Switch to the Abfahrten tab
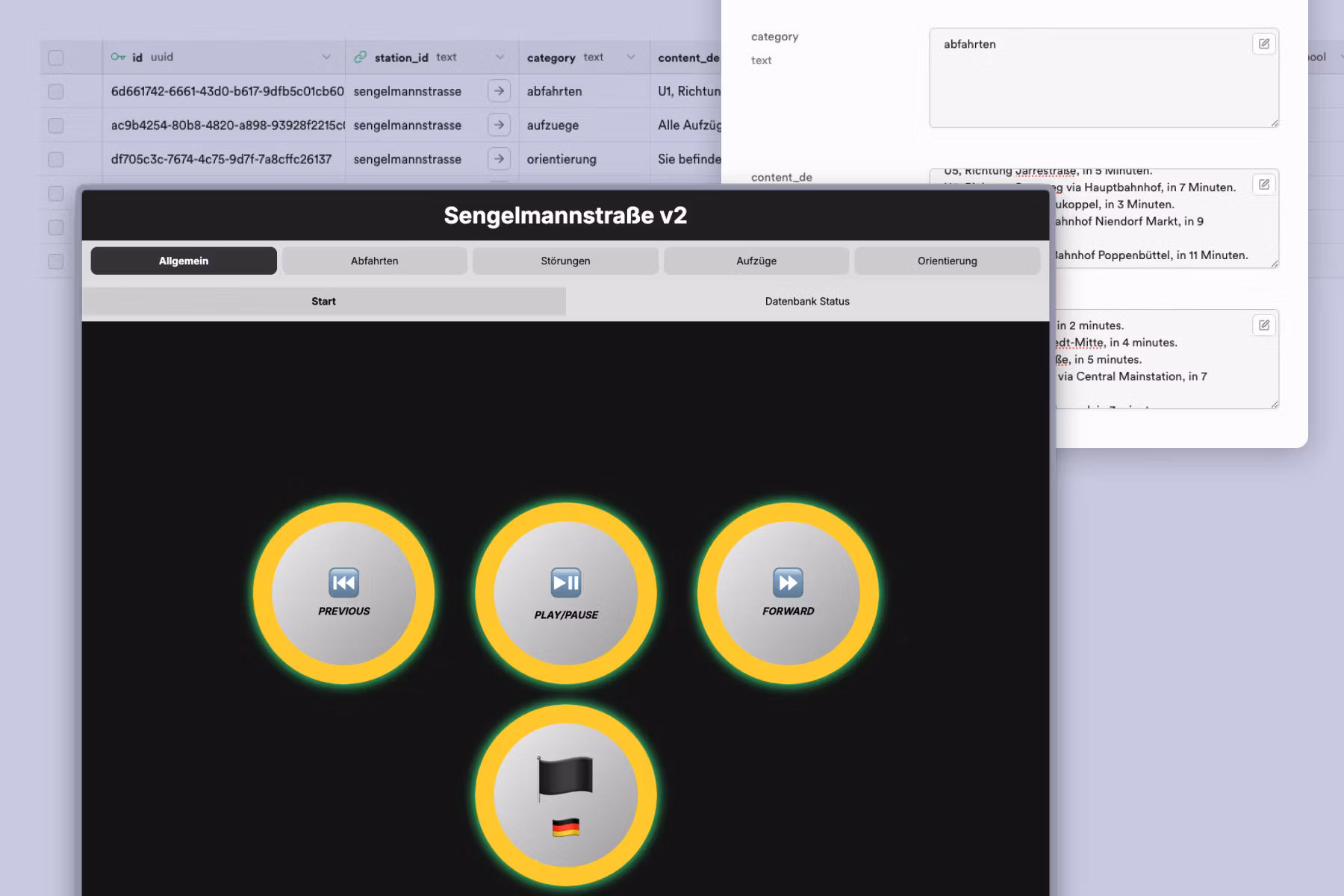Image resolution: width=1344 pixels, height=896 pixels. 374,261
